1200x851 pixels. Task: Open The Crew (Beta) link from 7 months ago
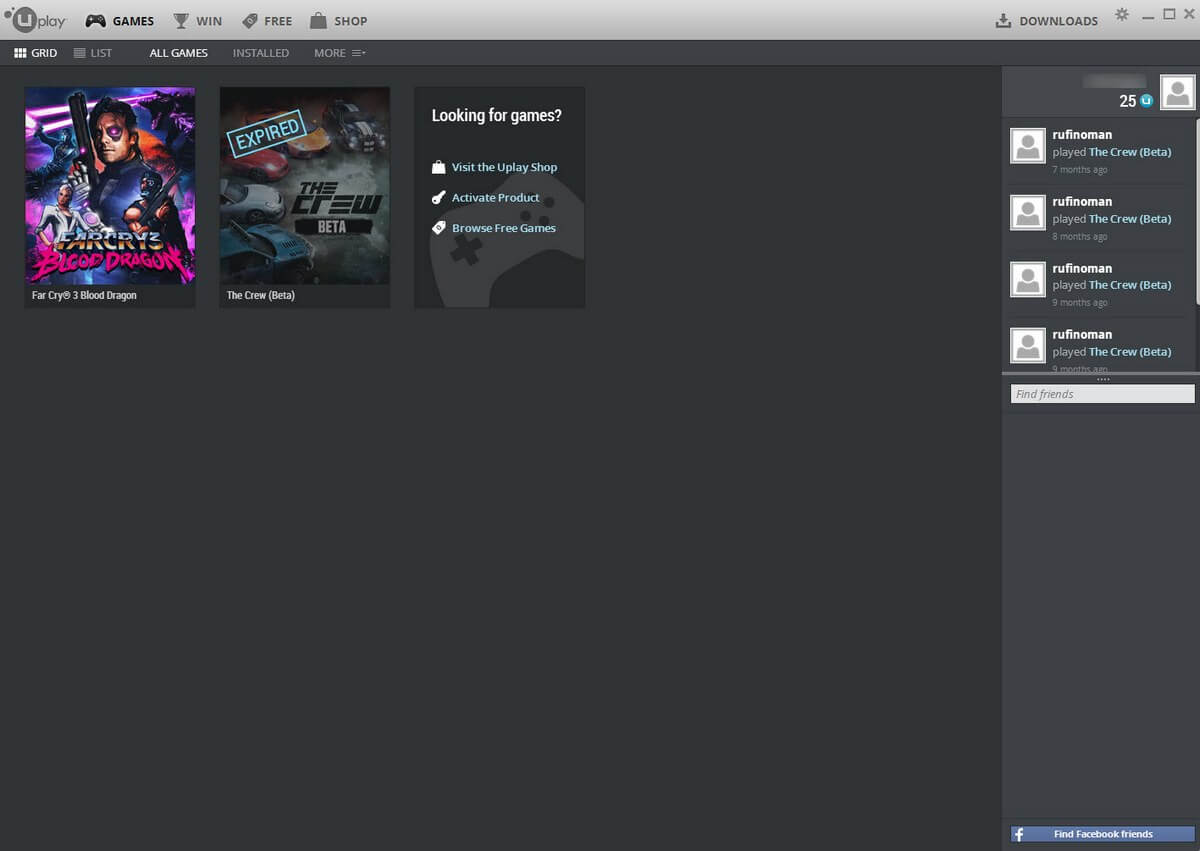(1130, 152)
